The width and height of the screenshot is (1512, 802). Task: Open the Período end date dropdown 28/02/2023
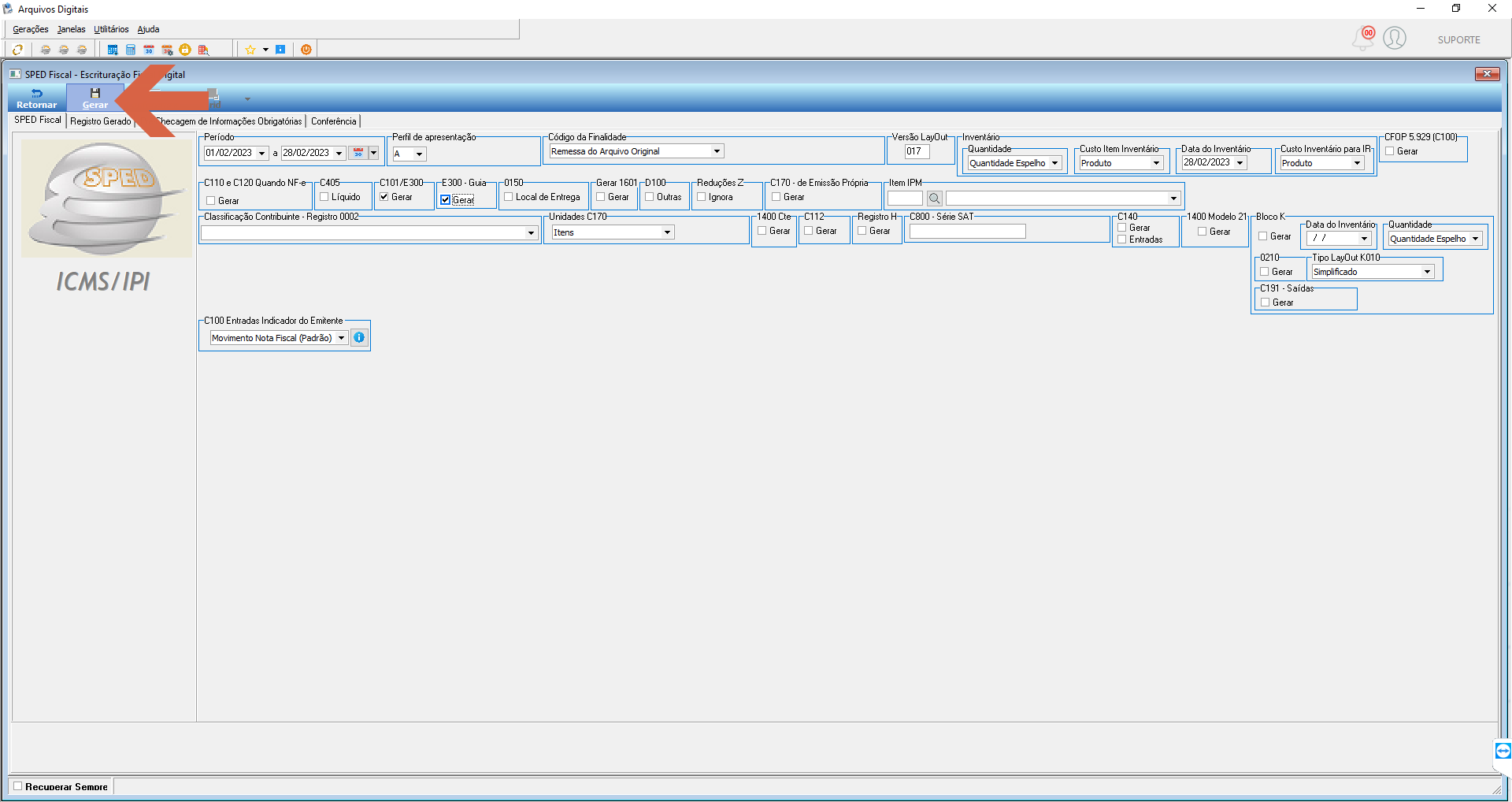click(x=339, y=154)
